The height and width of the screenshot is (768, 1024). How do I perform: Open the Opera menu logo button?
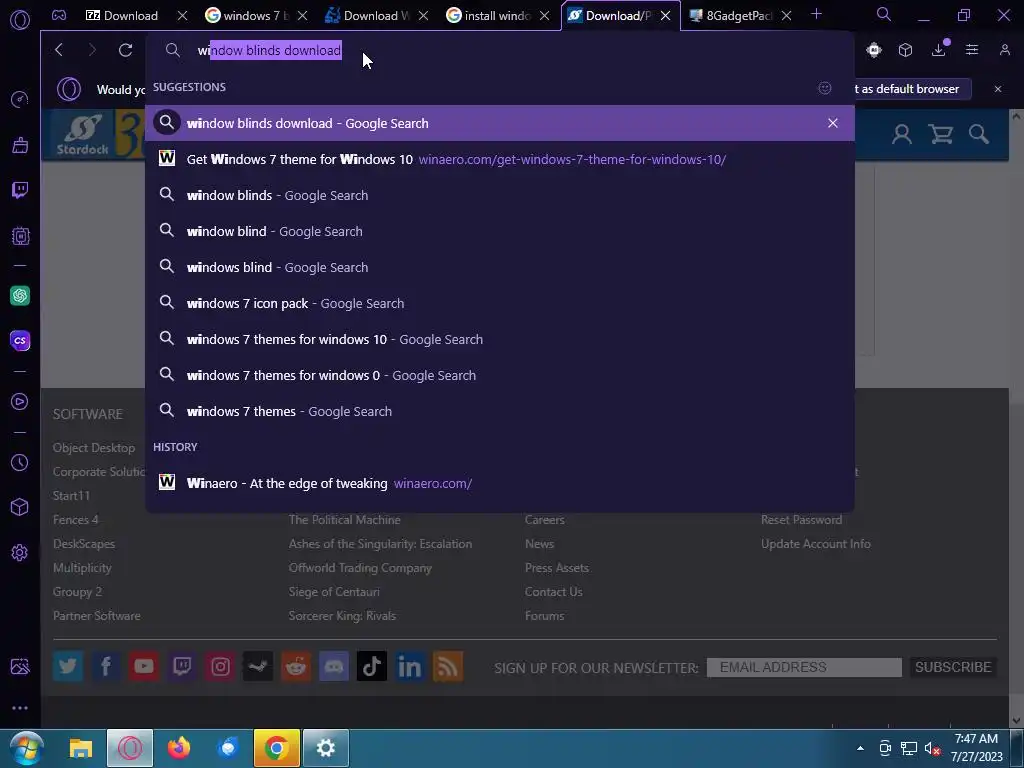coord(20,20)
